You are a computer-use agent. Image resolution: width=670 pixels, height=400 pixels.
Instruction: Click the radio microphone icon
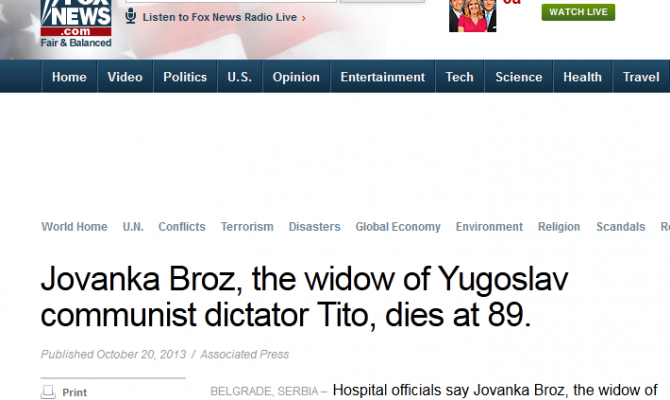click(x=131, y=17)
